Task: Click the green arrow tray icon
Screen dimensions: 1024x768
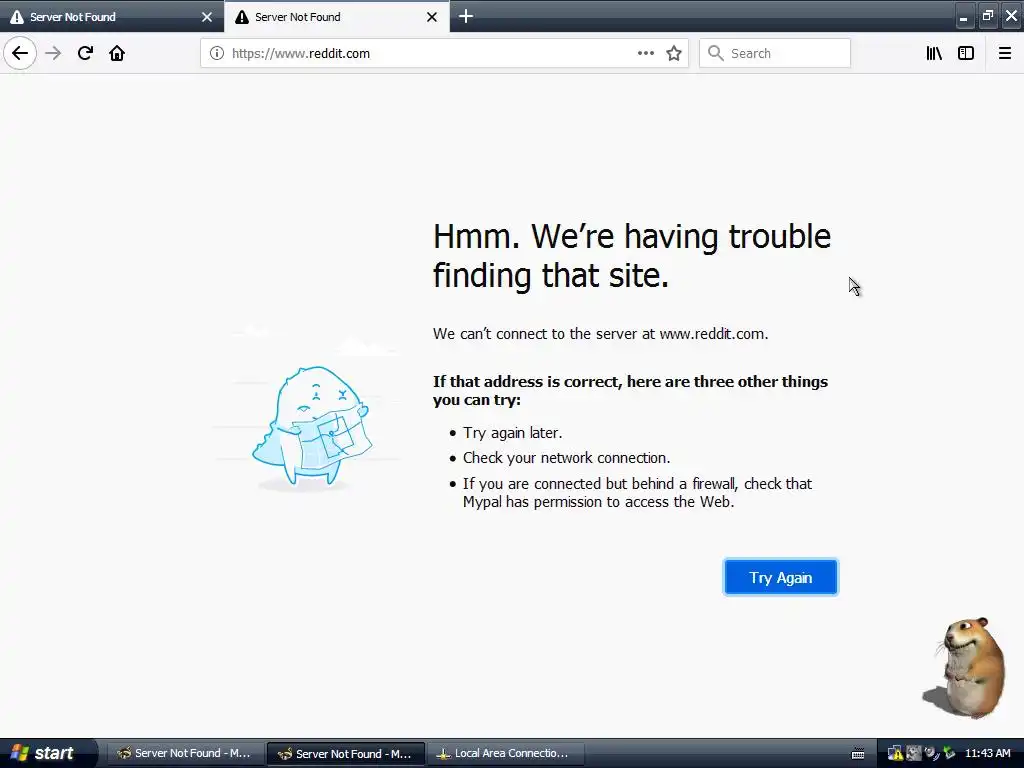Action: (949, 754)
